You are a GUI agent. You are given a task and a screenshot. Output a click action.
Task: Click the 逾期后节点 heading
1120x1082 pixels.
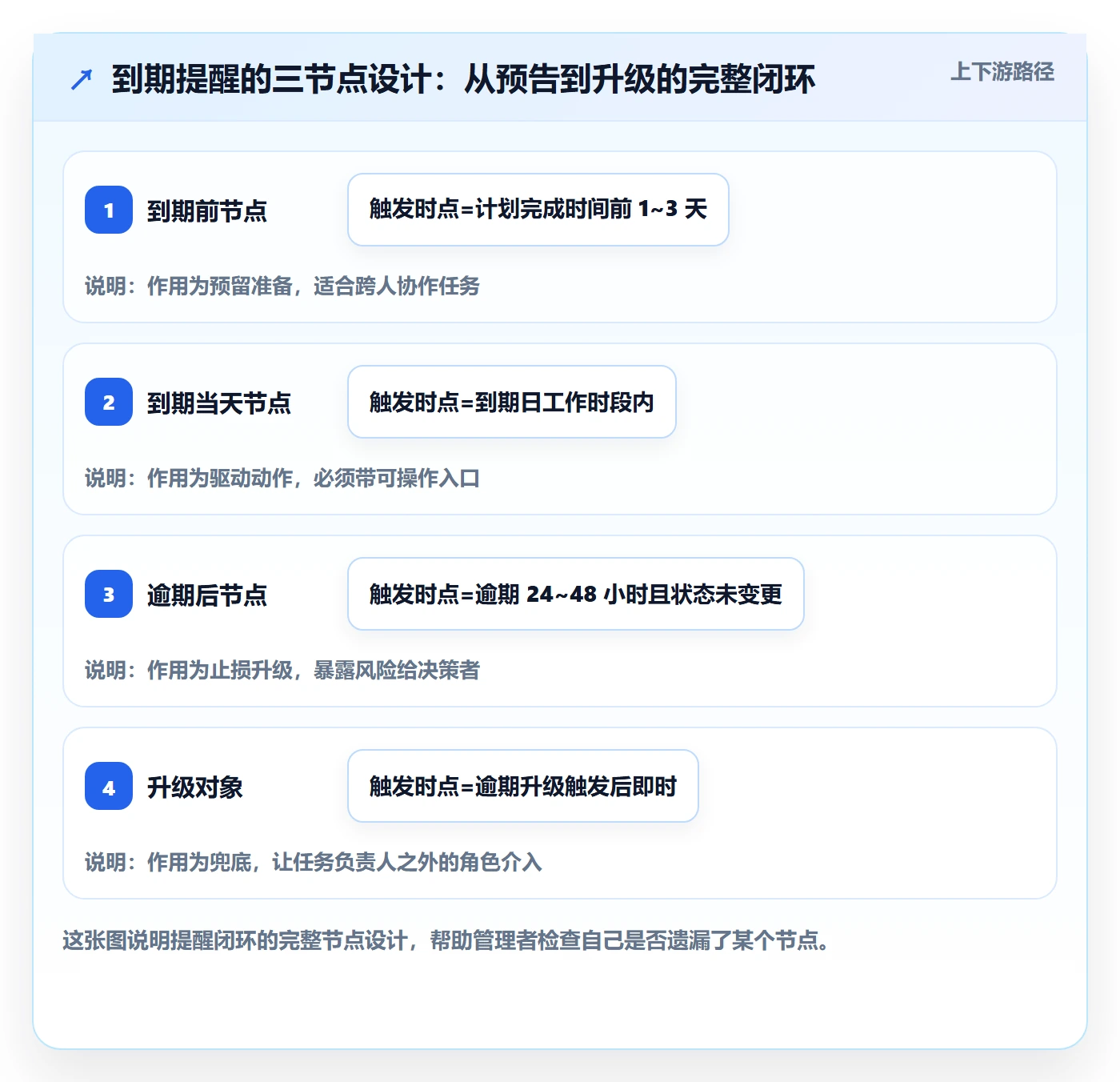(x=206, y=595)
